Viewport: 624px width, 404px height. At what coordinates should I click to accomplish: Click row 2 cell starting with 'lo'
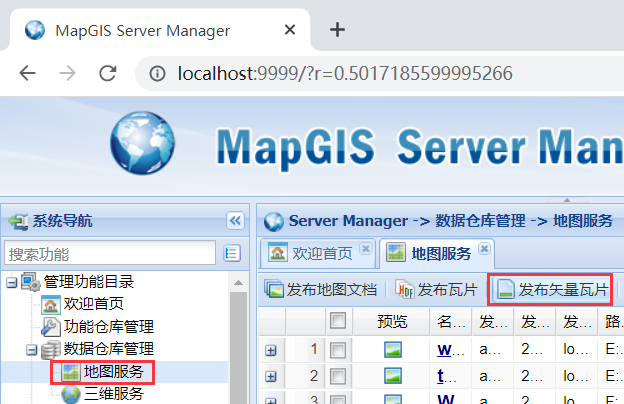(x=576, y=376)
